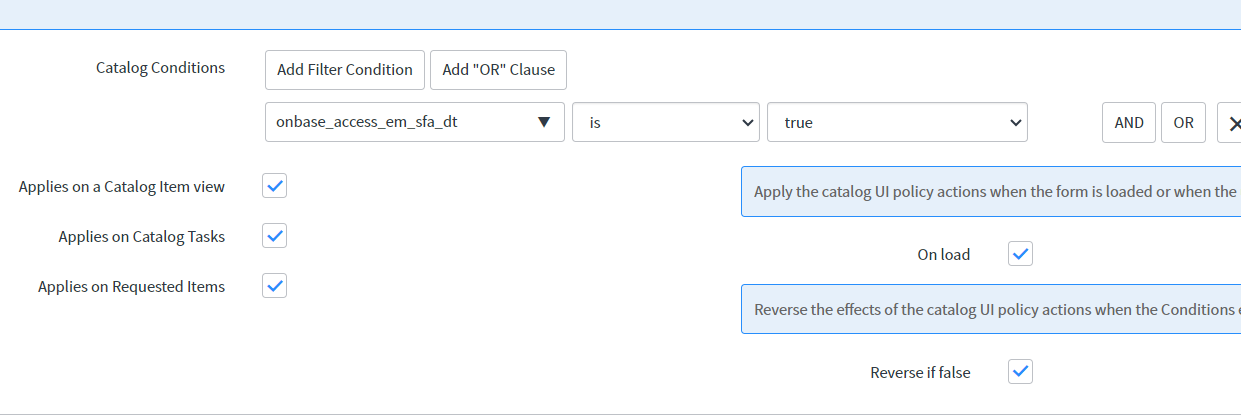Click the Catalog Conditions label text
1241x416 pixels.
[161, 68]
